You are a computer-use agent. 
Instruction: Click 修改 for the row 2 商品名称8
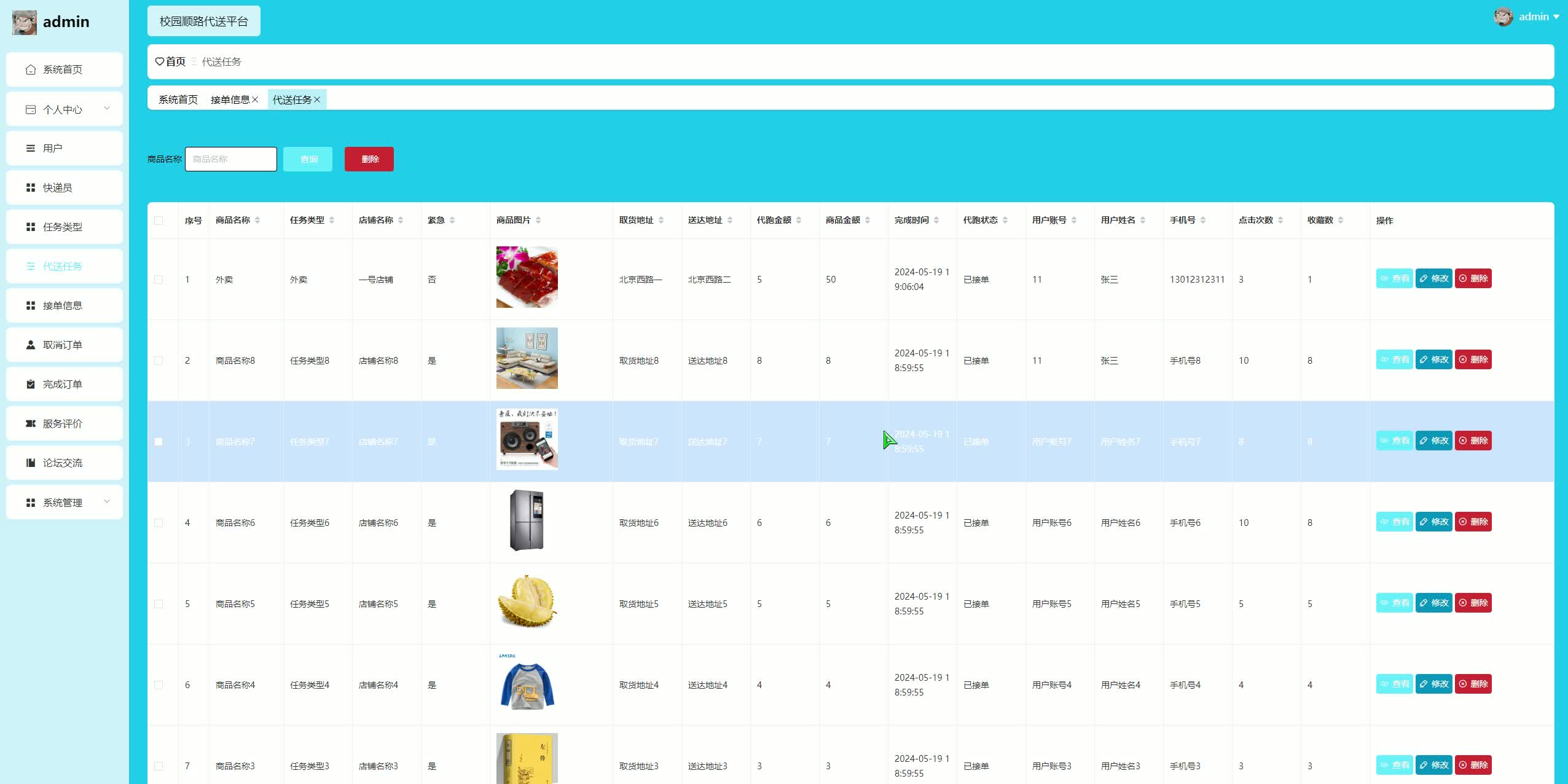[1433, 359]
